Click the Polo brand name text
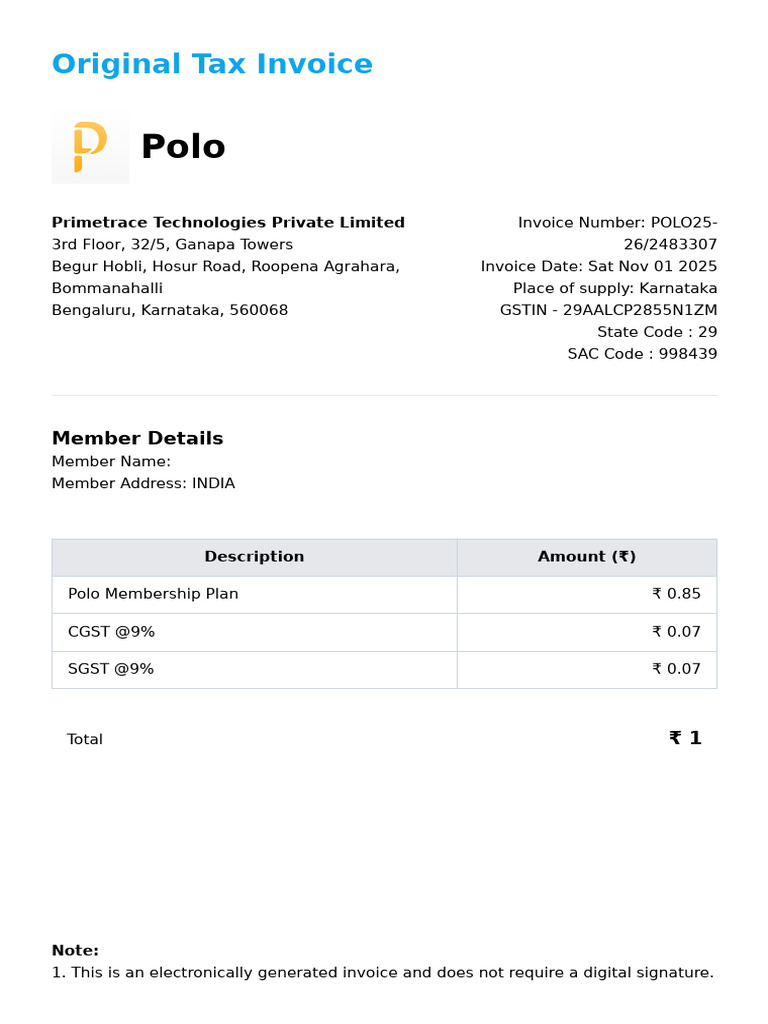 point(183,147)
